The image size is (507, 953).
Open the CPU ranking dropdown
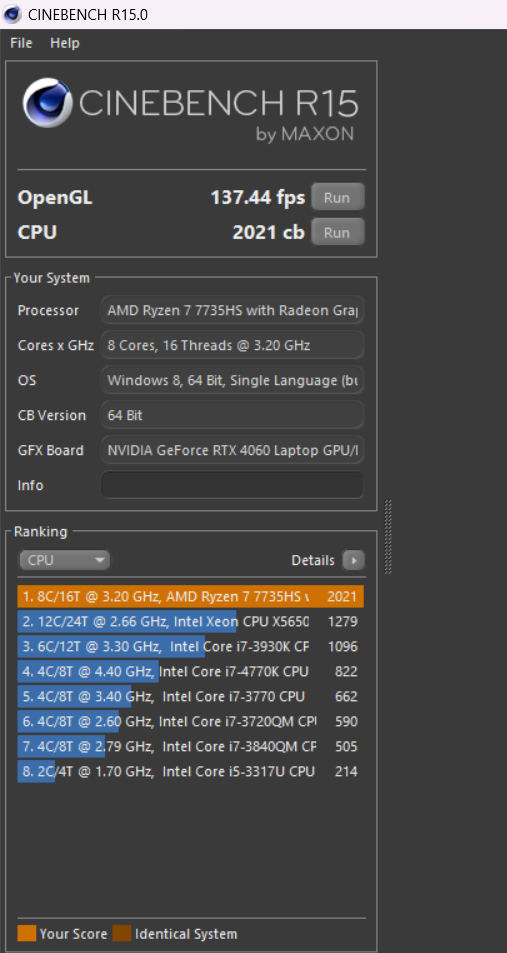coord(65,560)
